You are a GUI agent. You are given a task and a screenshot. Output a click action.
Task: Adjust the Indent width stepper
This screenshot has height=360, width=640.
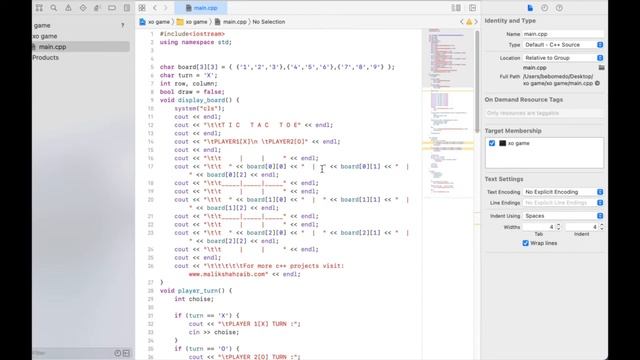click(x=602, y=227)
